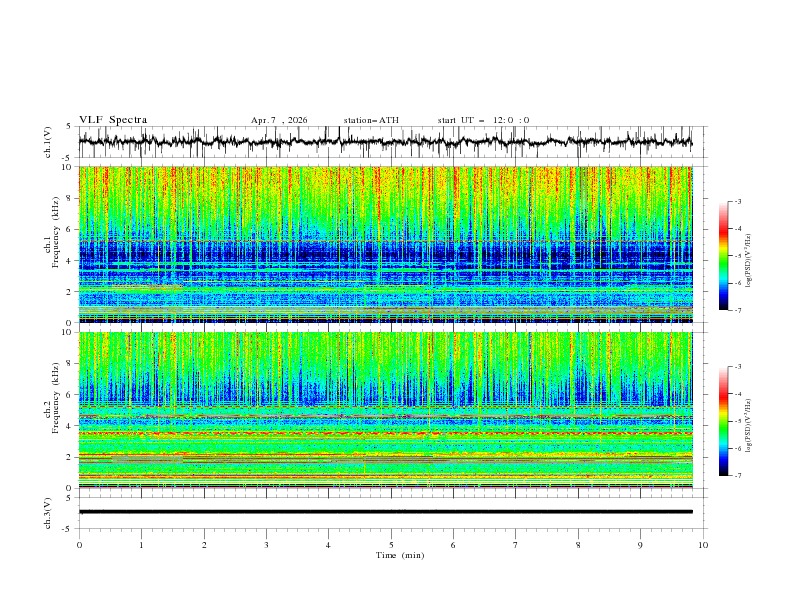Click the "Time (min)" axis label
The height and width of the screenshot is (612, 792).
click(400, 555)
